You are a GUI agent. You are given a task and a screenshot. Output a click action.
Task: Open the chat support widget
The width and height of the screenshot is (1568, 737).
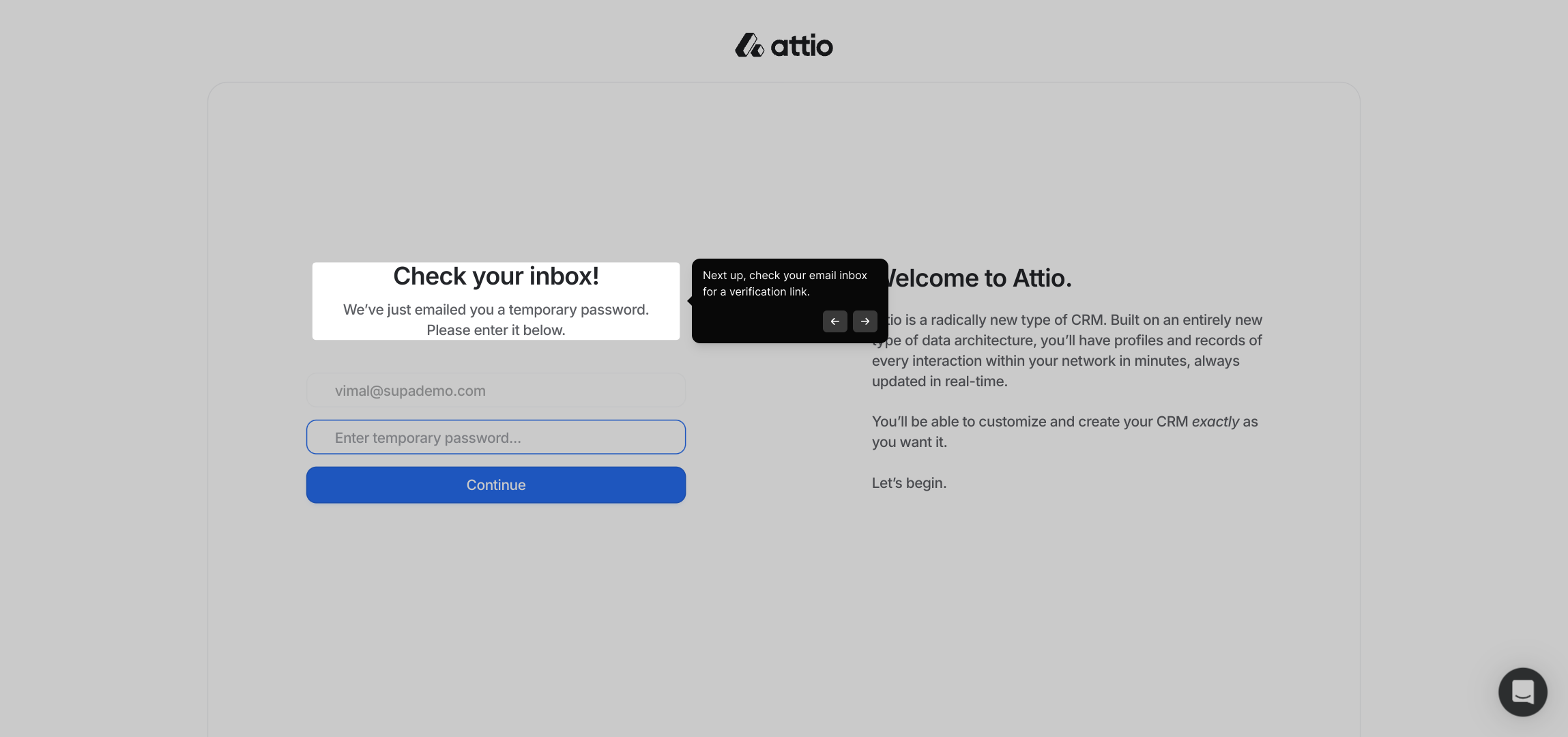point(1522,691)
